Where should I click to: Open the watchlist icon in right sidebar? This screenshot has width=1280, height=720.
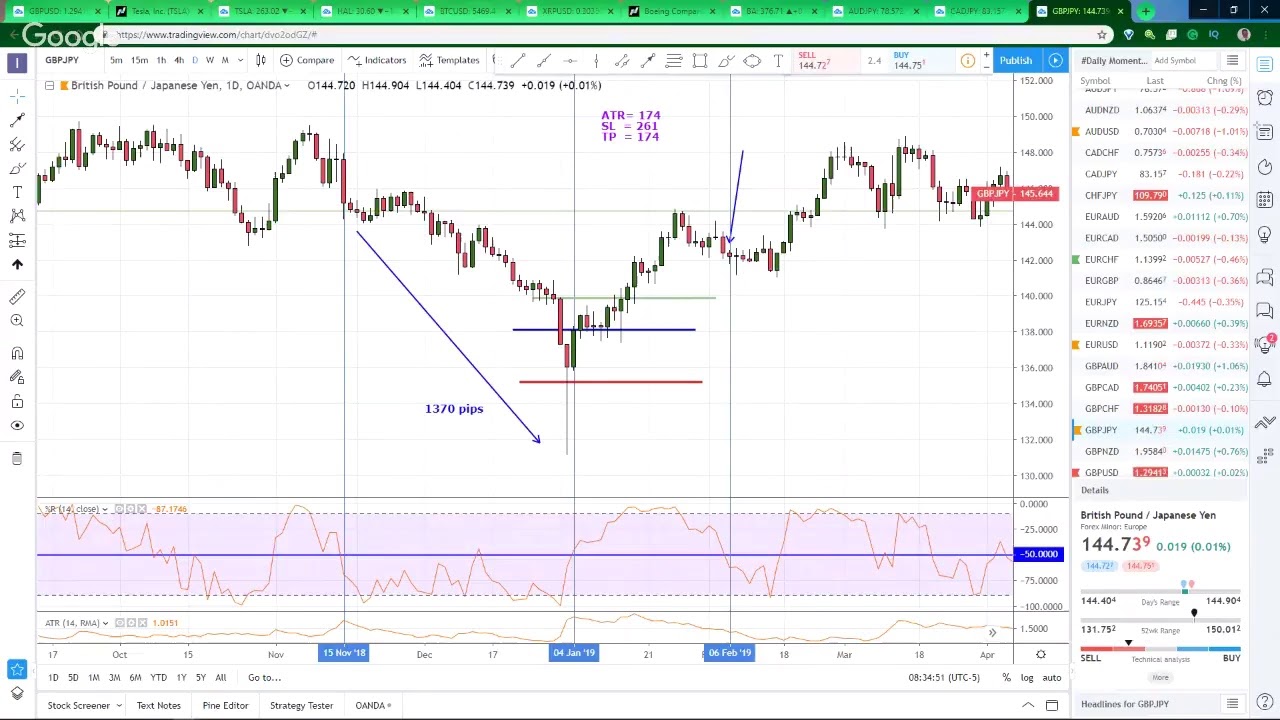click(1265, 65)
